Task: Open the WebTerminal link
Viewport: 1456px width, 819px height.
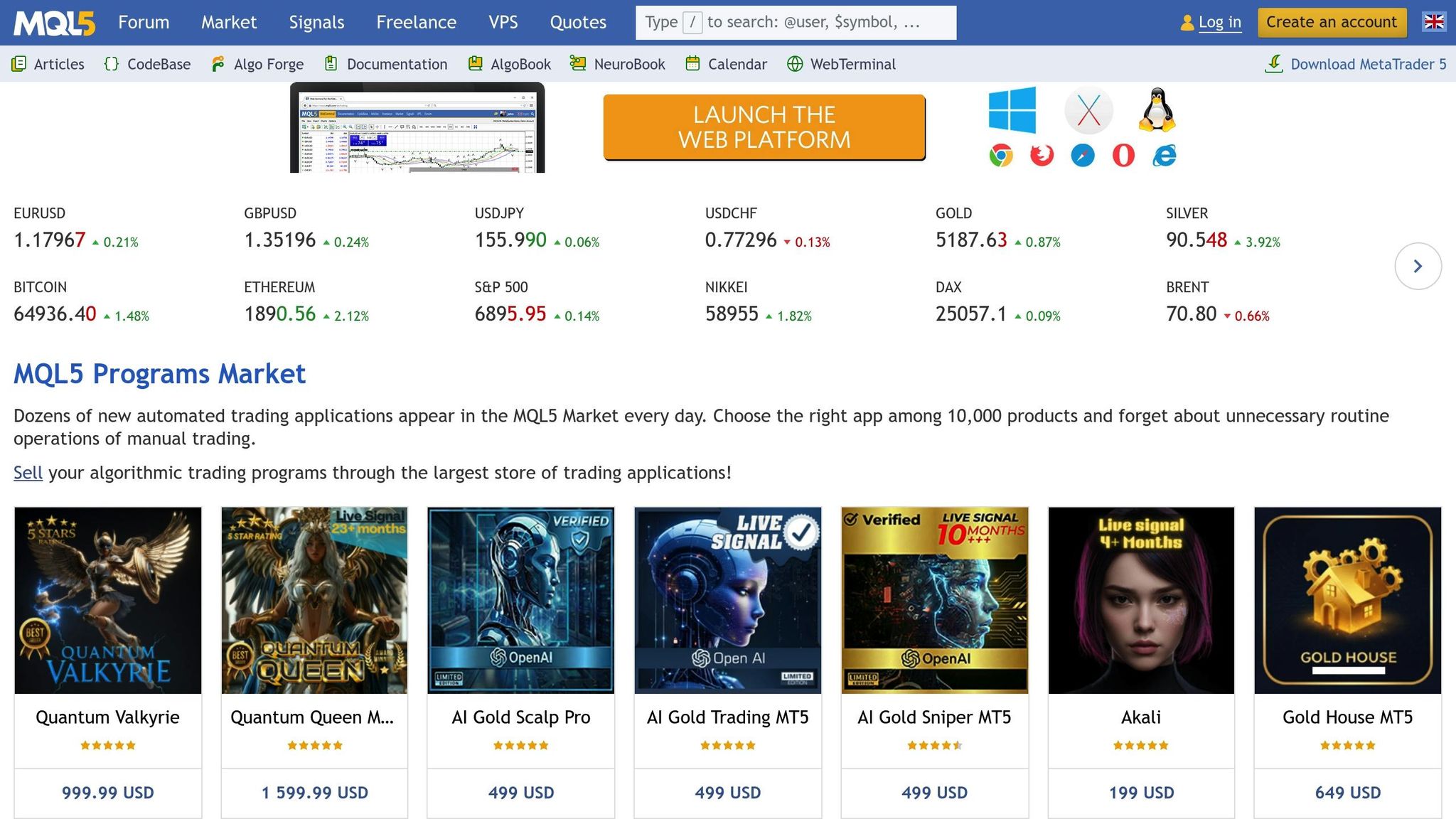Action: click(841, 64)
